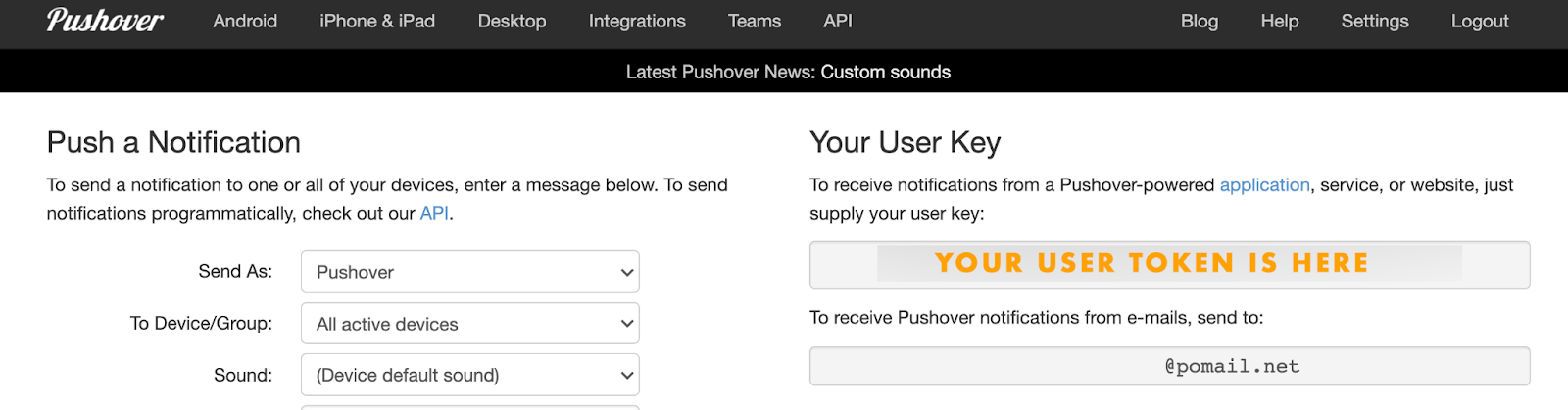Select the Latest Pushover News text
The height and width of the screenshot is (410, 1568).
(x=720, y=72)
